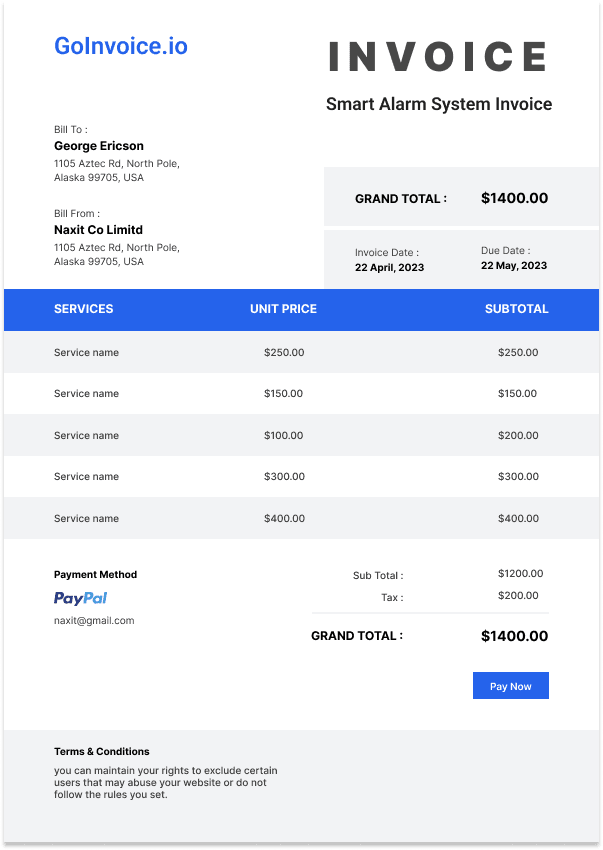
Task: Click the $1200.00 Sub Total amount
Action: pyautogui.click(x=521, y=574)
